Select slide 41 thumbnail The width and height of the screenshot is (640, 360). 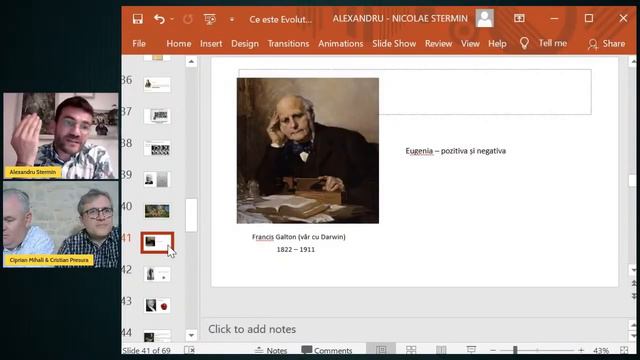tap(157, 242)
